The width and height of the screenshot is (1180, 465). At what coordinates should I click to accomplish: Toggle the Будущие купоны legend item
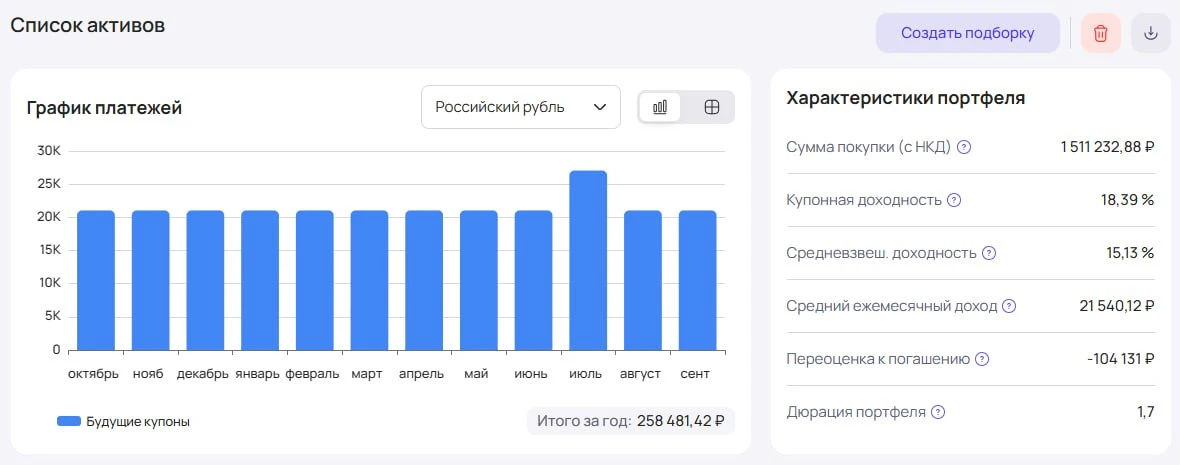click(123, 421)
